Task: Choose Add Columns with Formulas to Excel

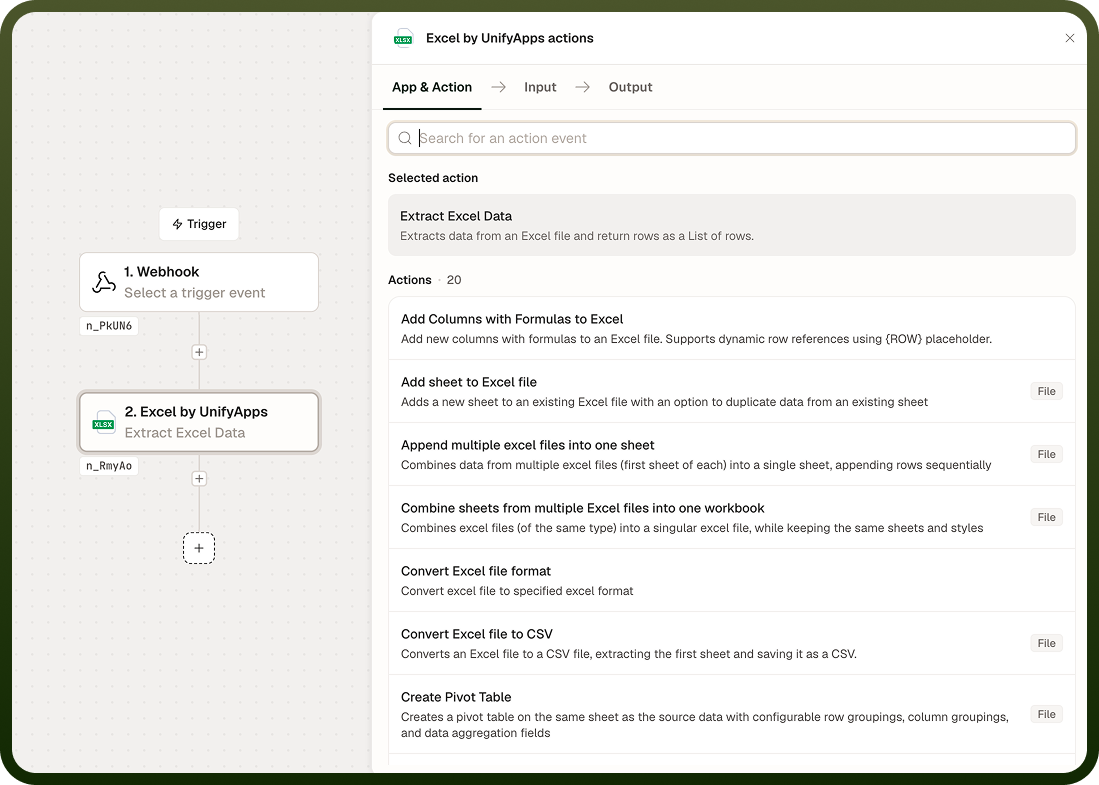Action: point(732,329)
